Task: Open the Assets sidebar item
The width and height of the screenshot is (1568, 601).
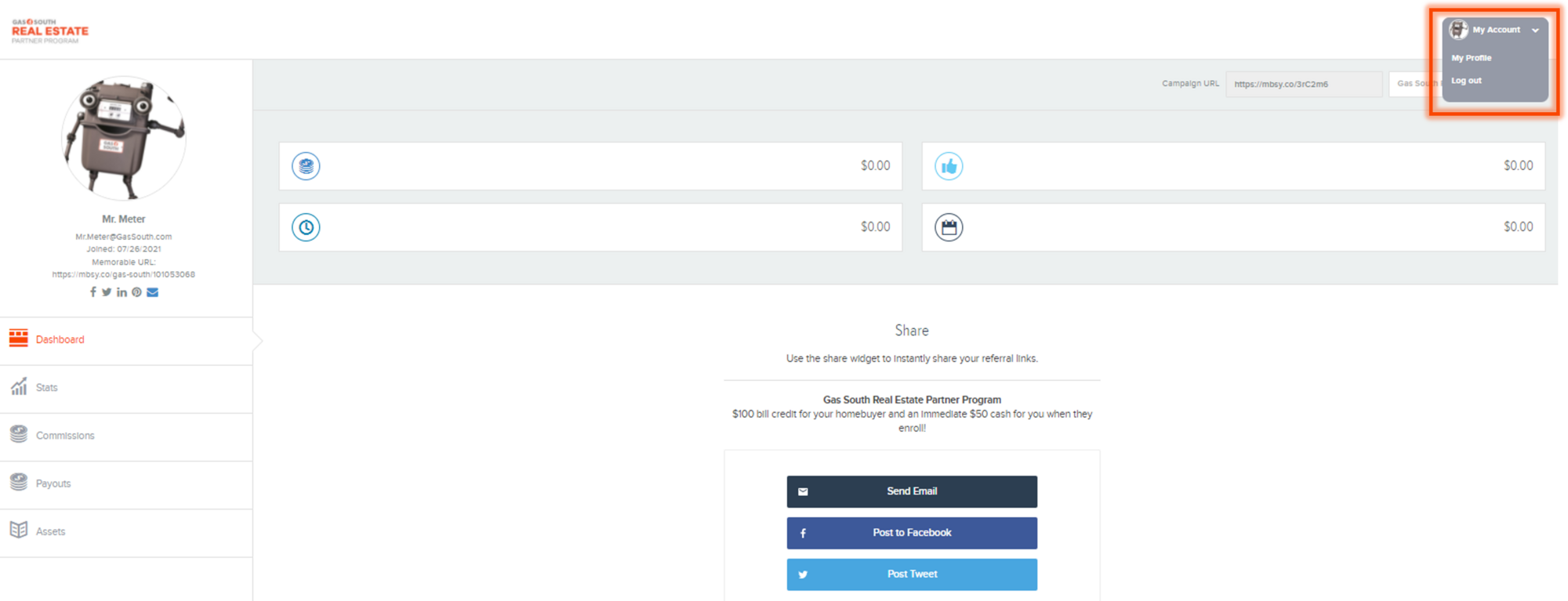Action: point(126,531)
